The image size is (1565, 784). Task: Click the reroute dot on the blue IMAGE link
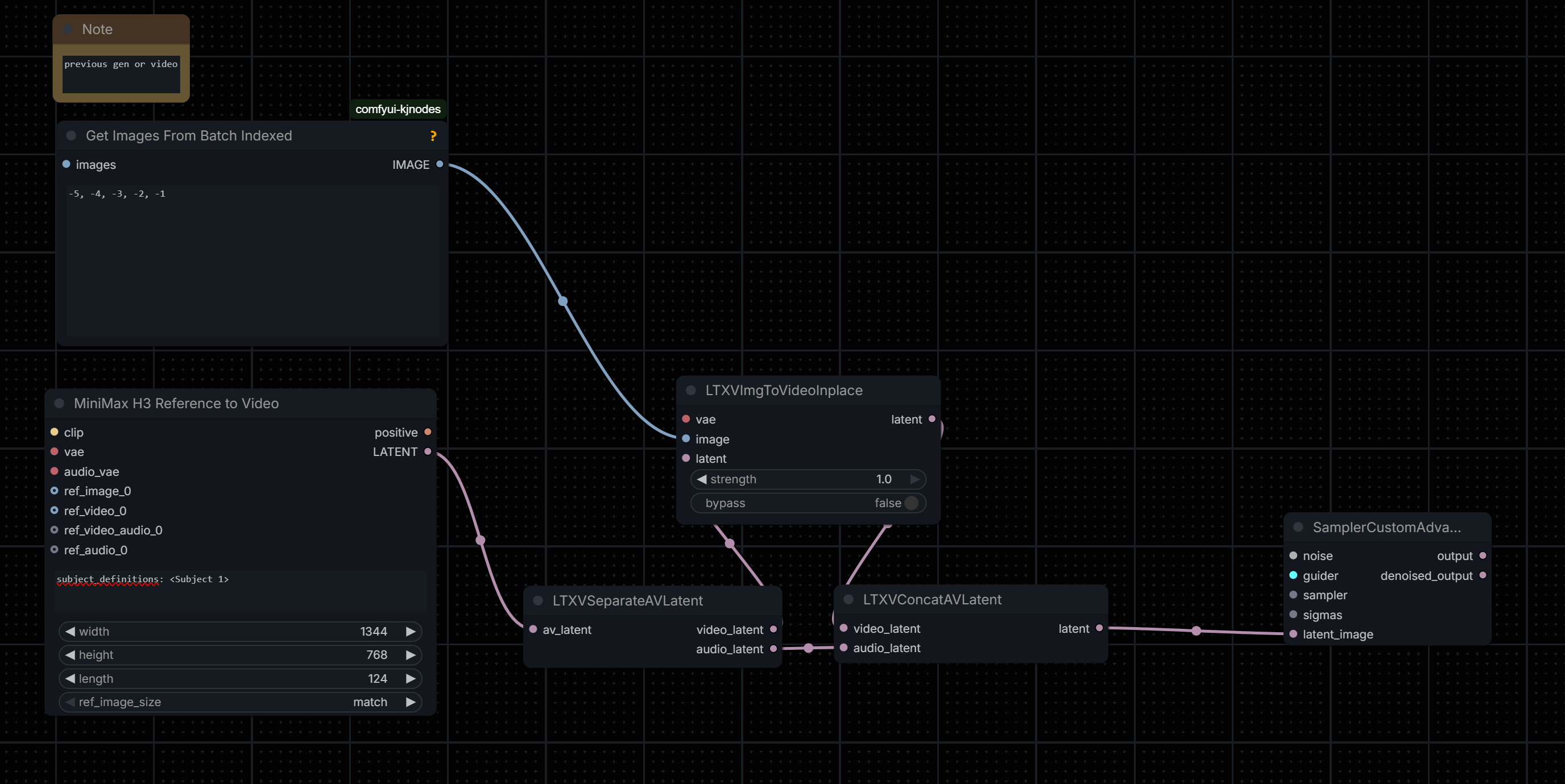tap(563, 301)
